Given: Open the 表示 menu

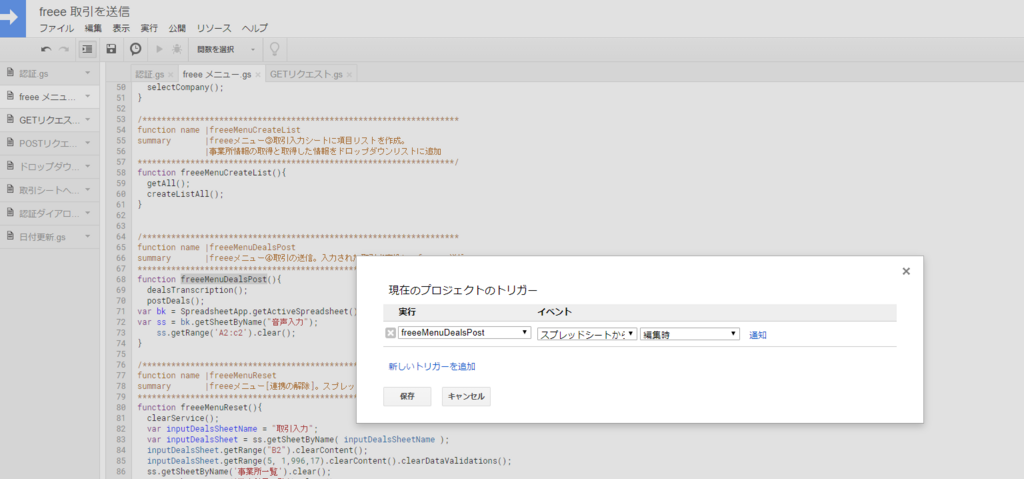Looking at the screenshot, I should 121,28.
